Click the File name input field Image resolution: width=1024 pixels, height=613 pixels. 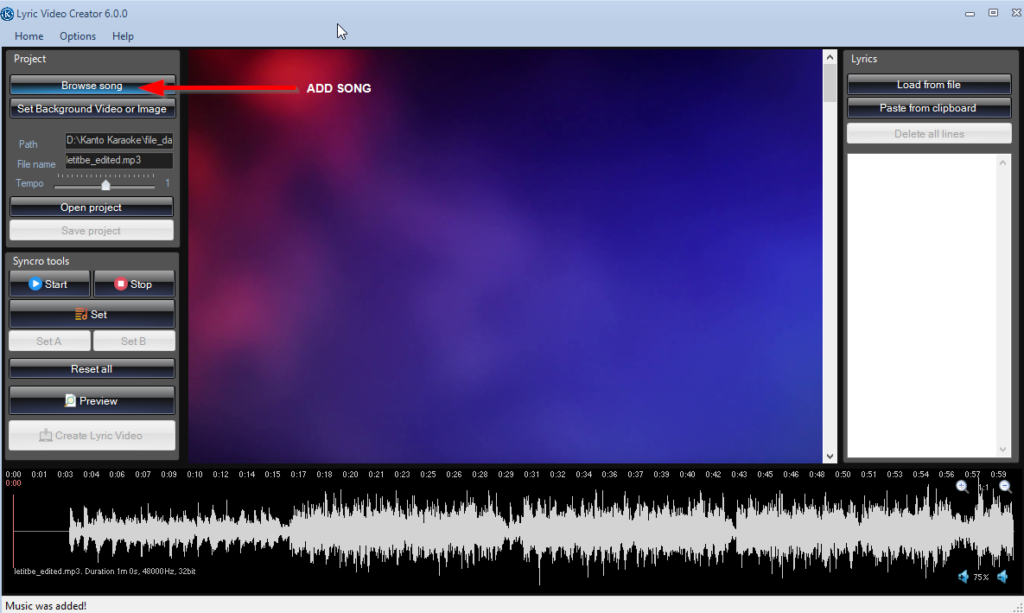pos(118,161)
